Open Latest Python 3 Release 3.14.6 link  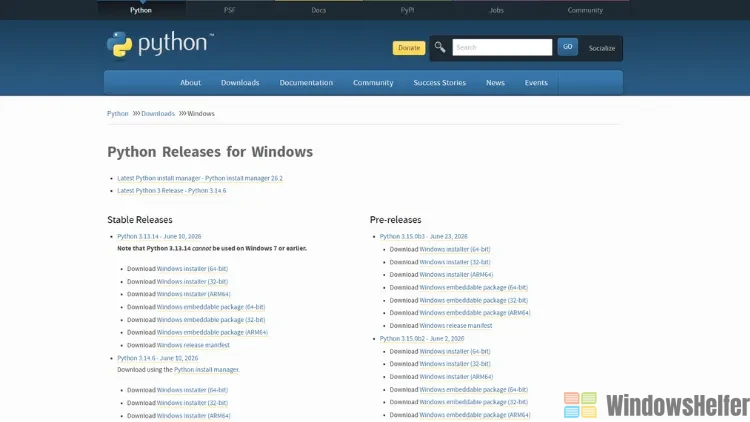point(172,190)
